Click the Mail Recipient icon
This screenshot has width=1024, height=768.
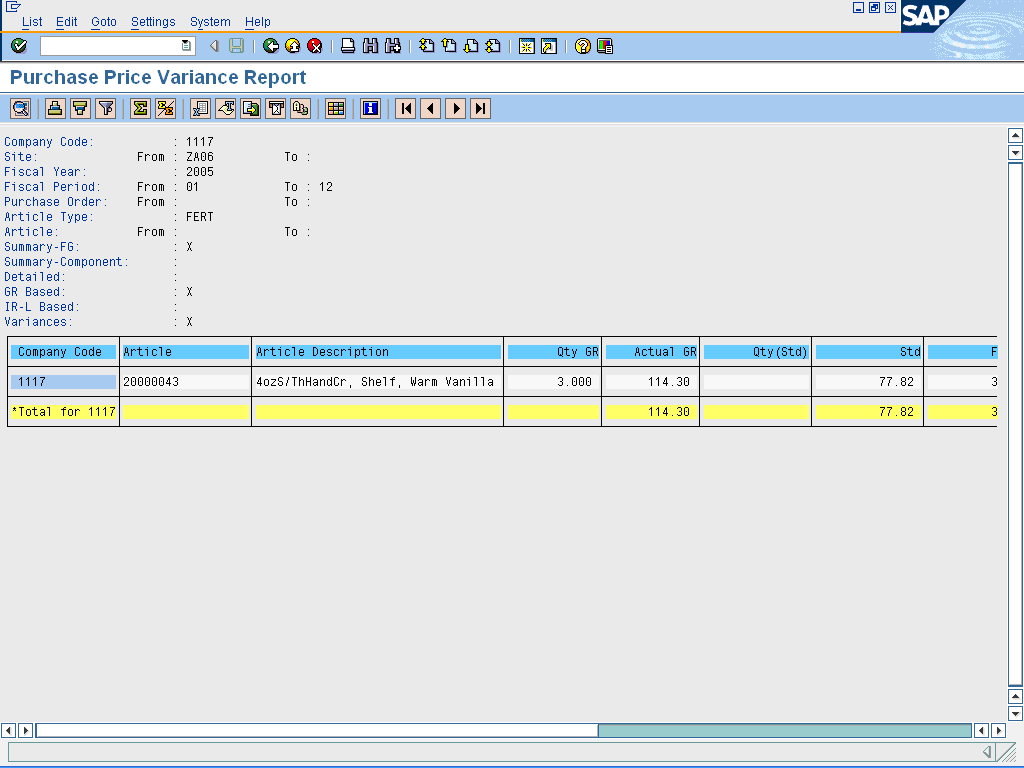coord(276,108)
